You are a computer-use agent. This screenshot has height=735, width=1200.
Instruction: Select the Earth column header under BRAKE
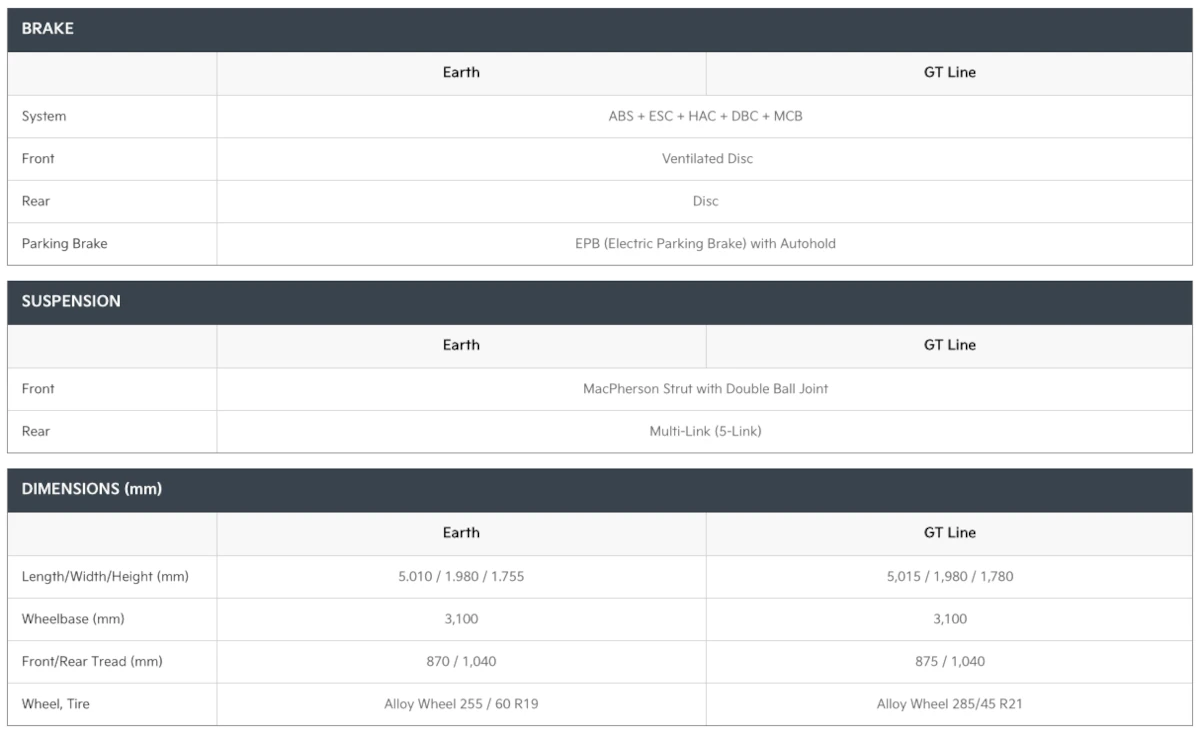tap(461, 73)
